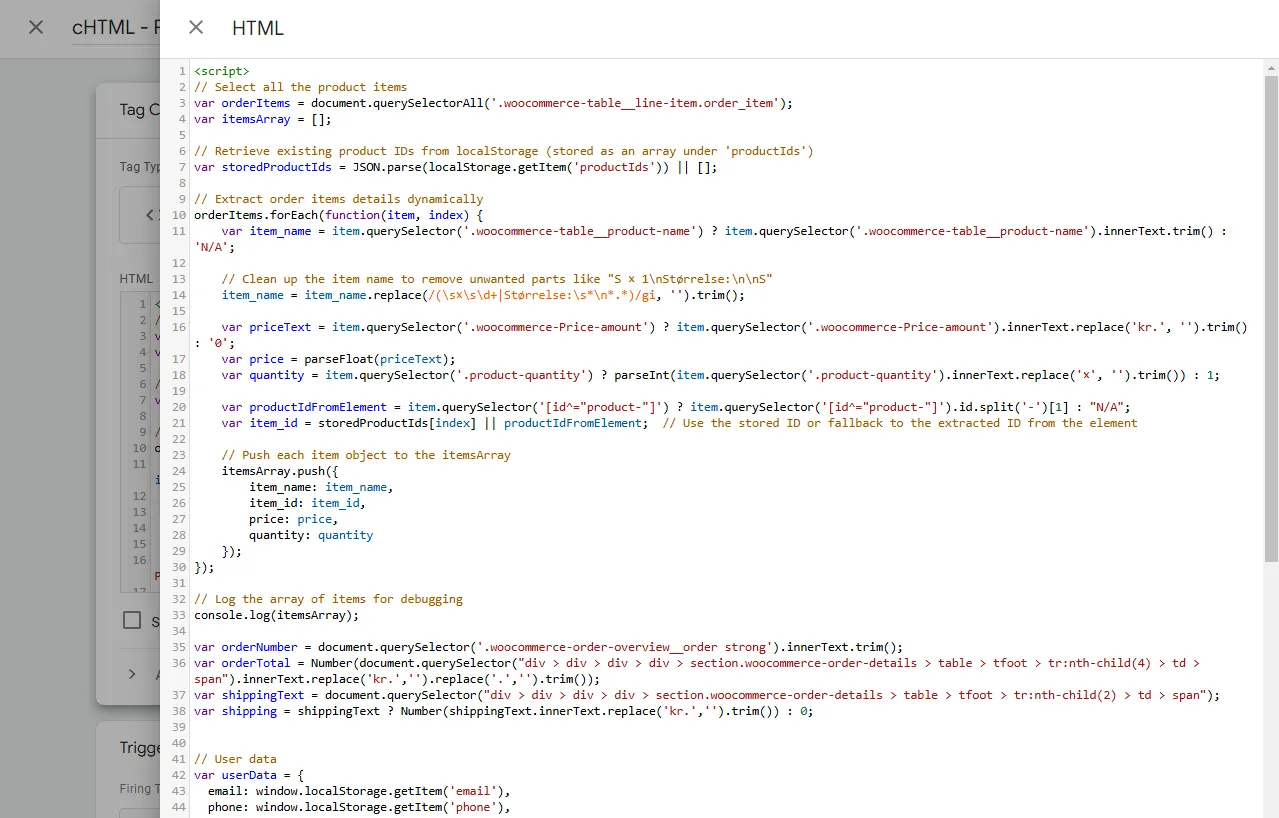Click the HTML panel title

[x=258, y=28]
